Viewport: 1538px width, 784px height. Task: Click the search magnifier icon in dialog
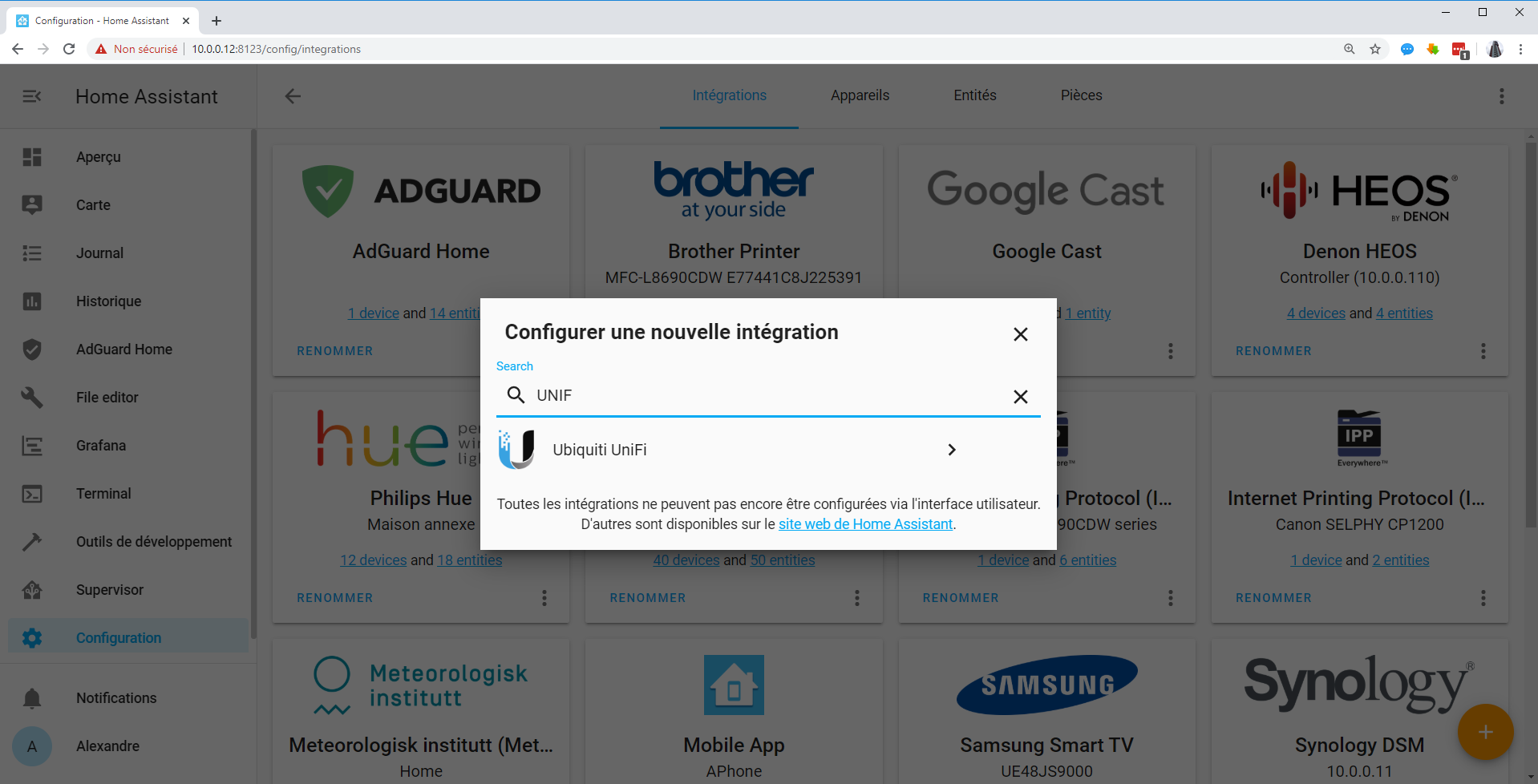coord(516,395)
